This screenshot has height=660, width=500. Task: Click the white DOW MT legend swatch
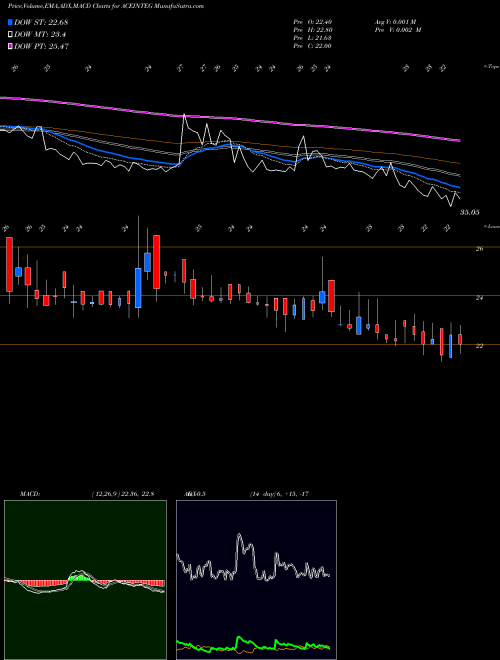click(10, 35)
